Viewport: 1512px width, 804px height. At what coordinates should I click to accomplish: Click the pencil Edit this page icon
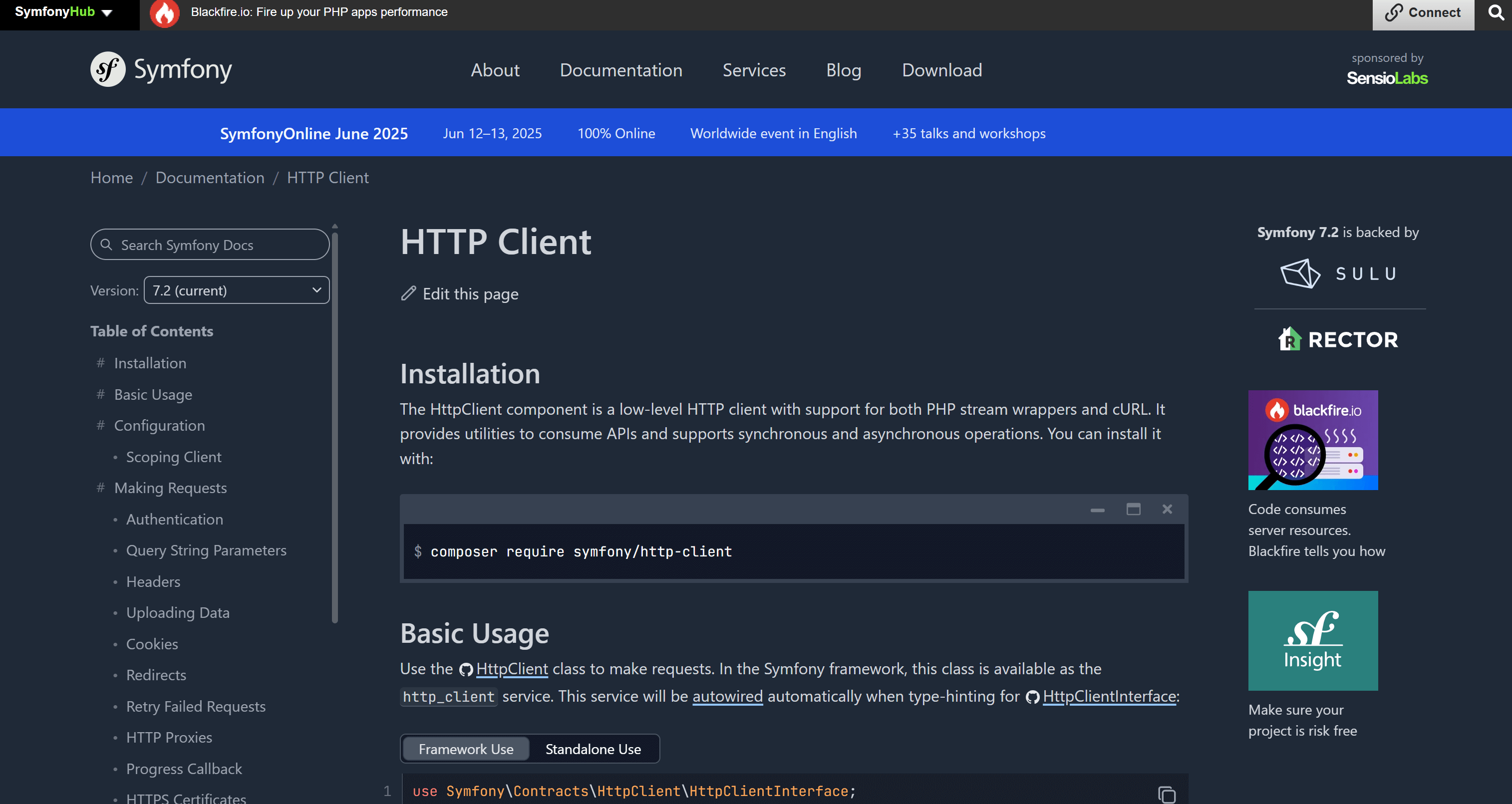[408, 293]
